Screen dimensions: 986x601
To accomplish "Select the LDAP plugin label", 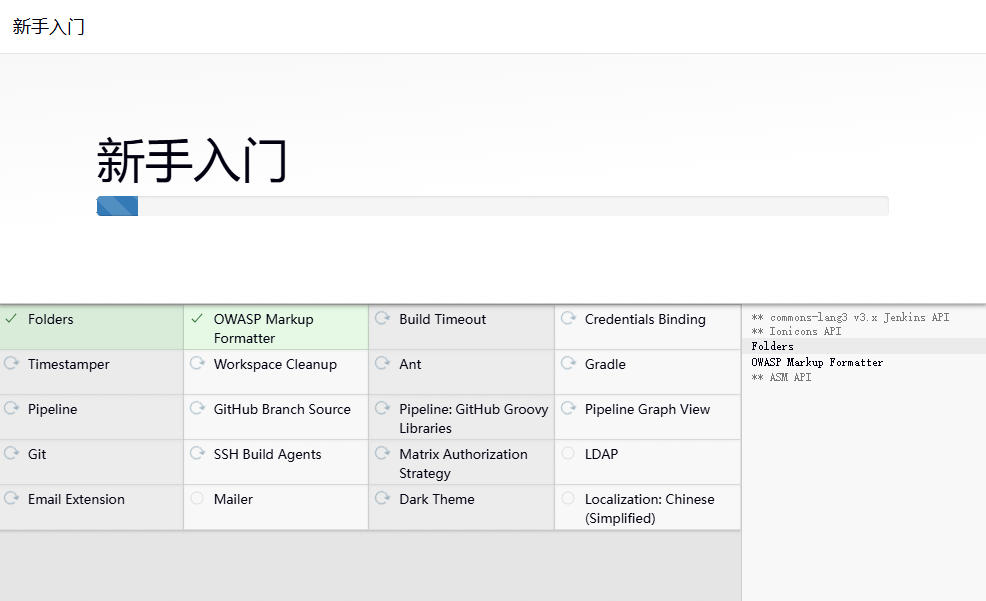I will click(601, 455).
